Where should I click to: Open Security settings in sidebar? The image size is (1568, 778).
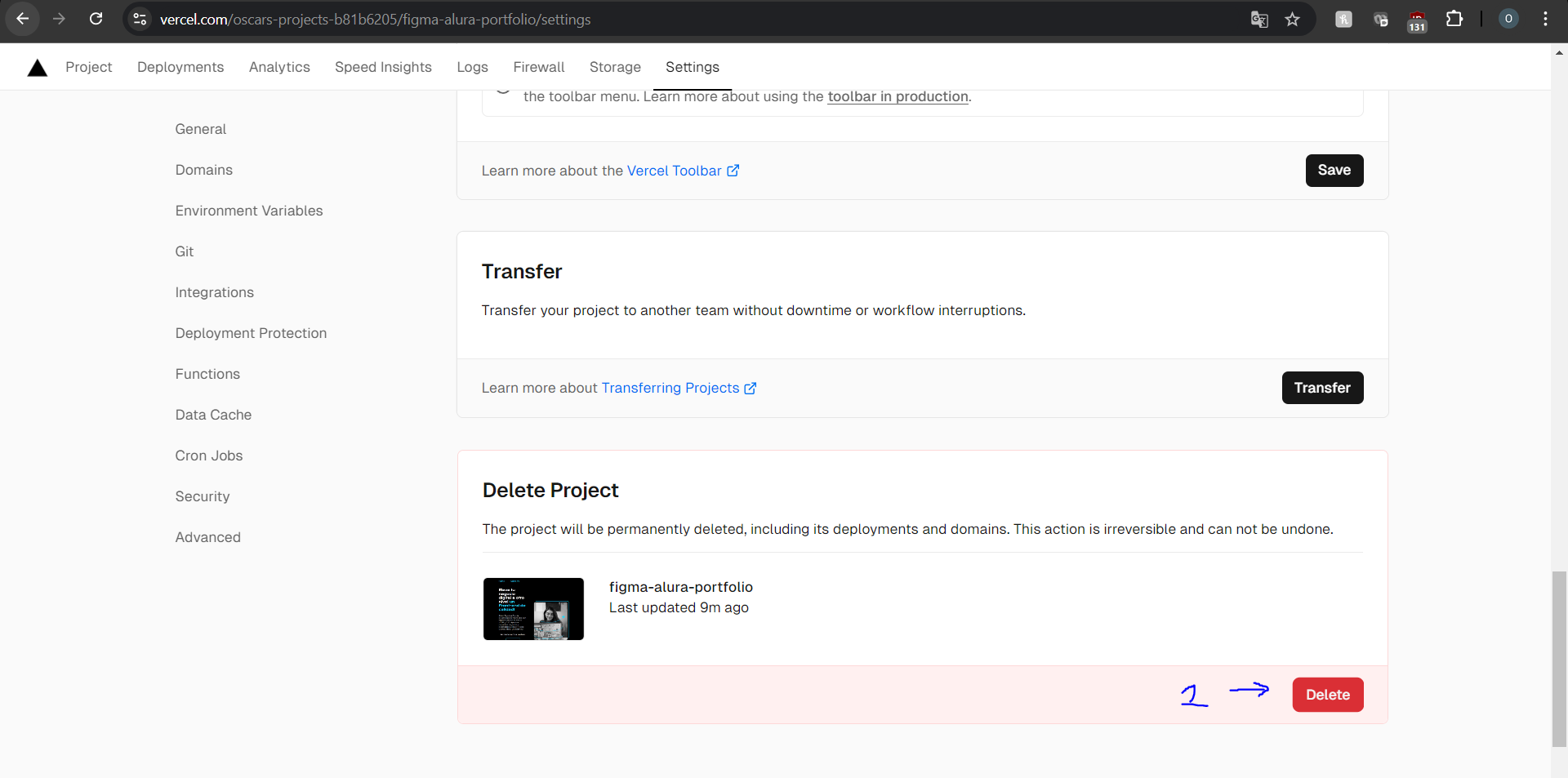[203, 496]
